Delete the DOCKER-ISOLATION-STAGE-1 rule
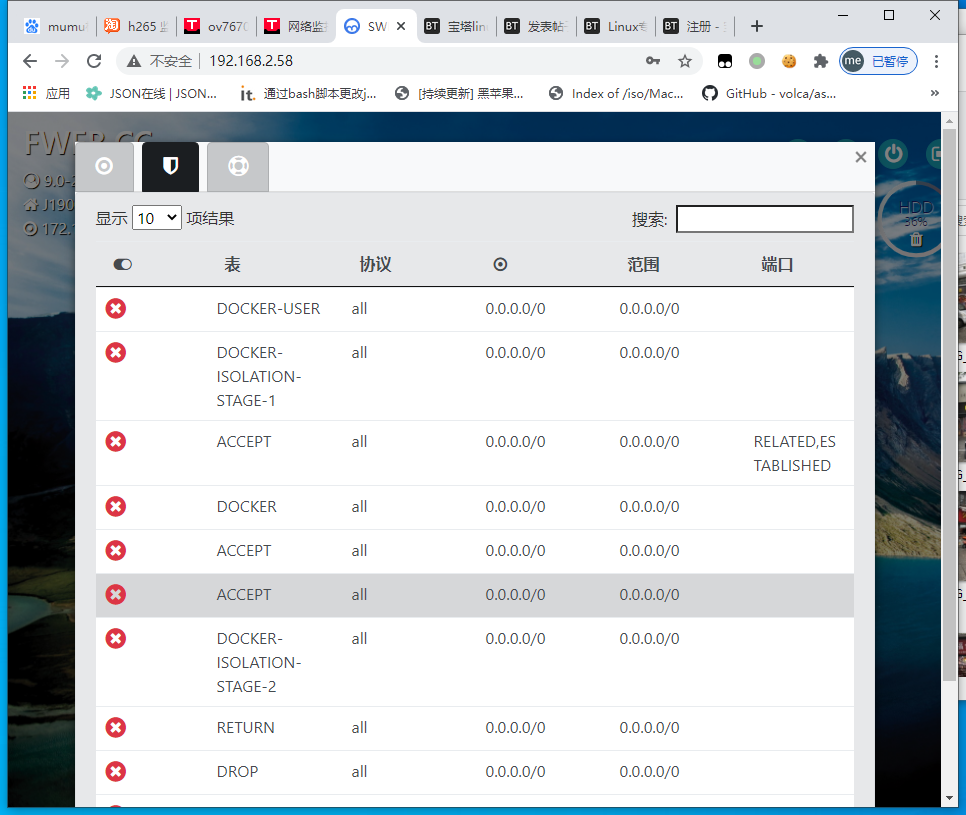 point(116,353)
